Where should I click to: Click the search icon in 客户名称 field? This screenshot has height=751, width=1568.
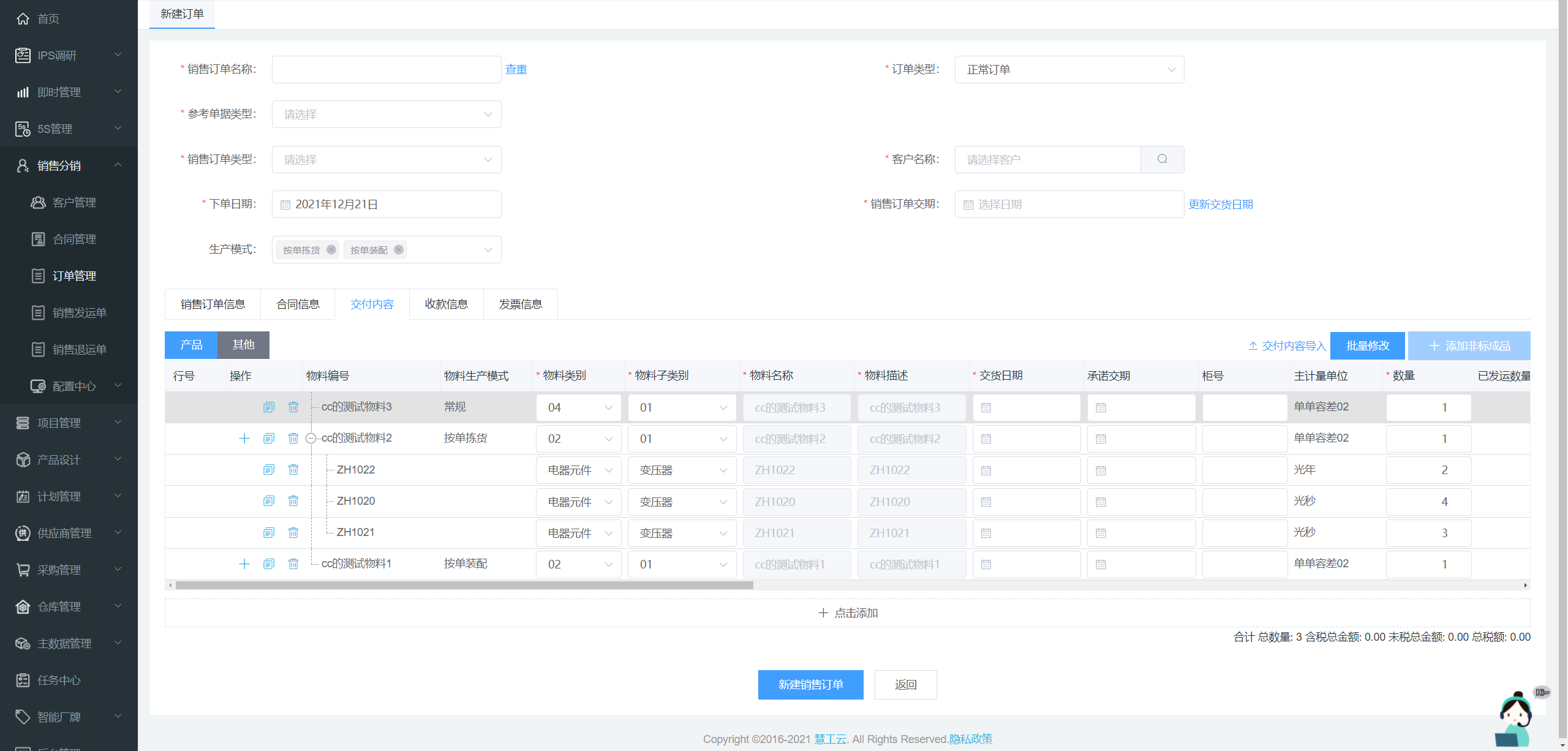(x=1162, y=159)
